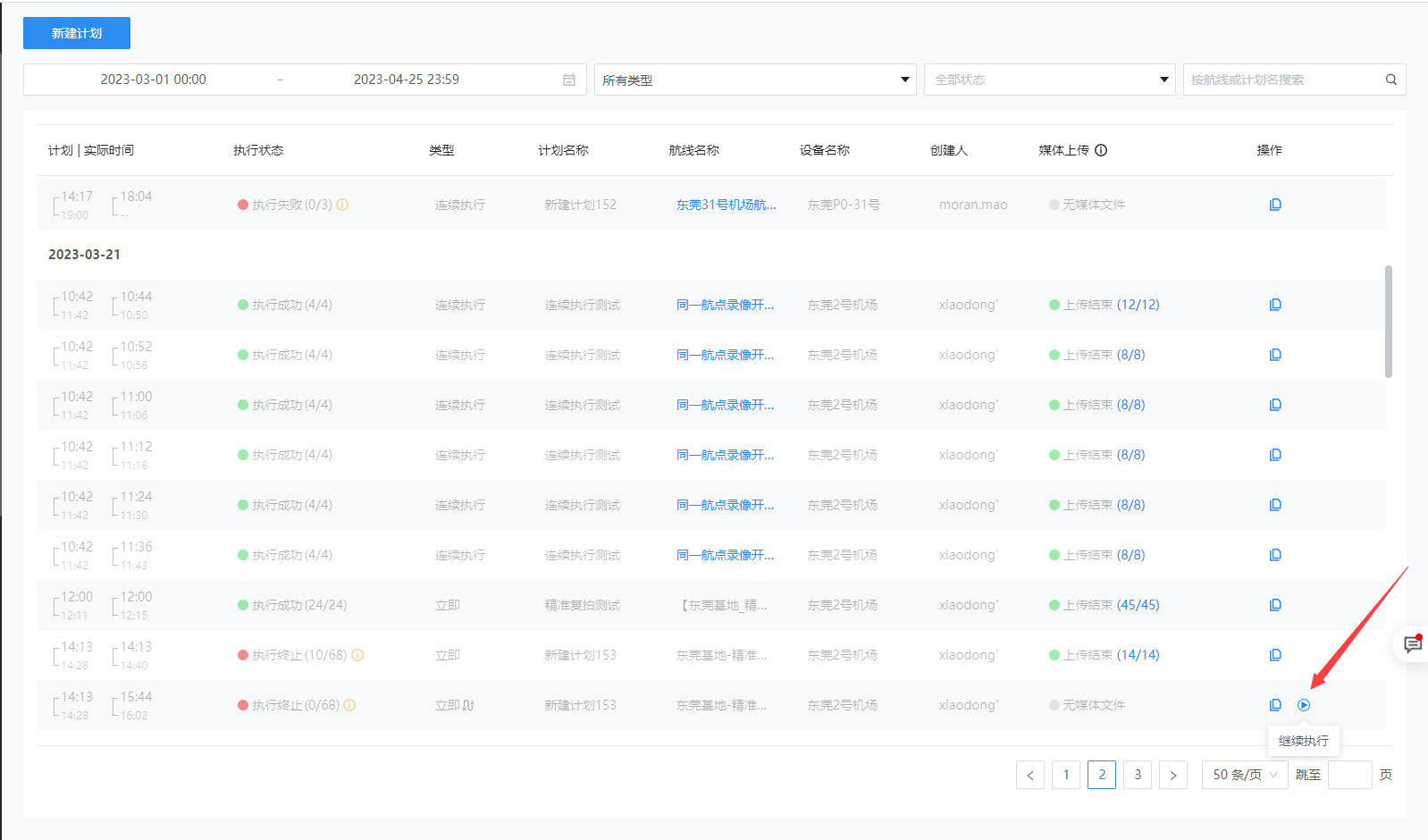
Task: Expand the 所有类型 type dropdown
Action: (754, 80)
